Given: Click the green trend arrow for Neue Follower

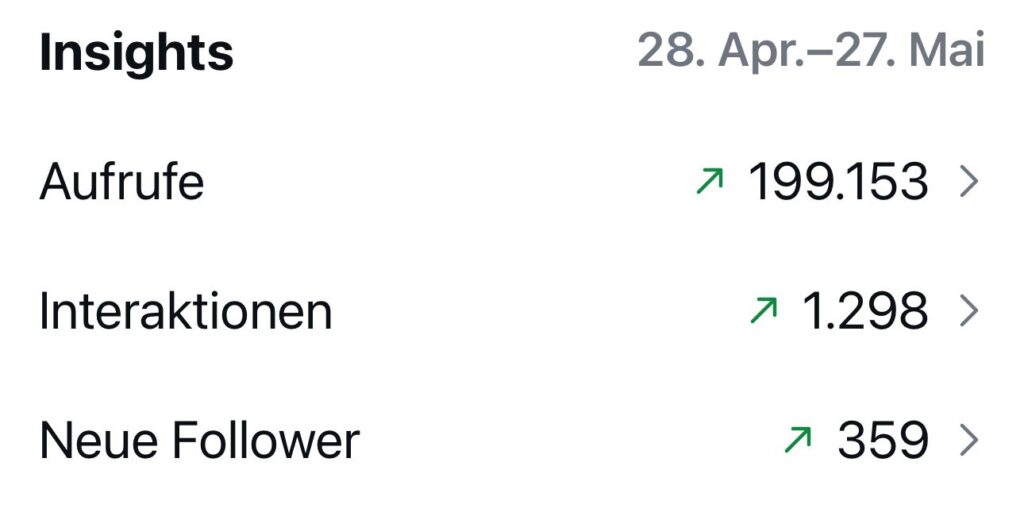Looking at the screenshot, I should [798, 439].
